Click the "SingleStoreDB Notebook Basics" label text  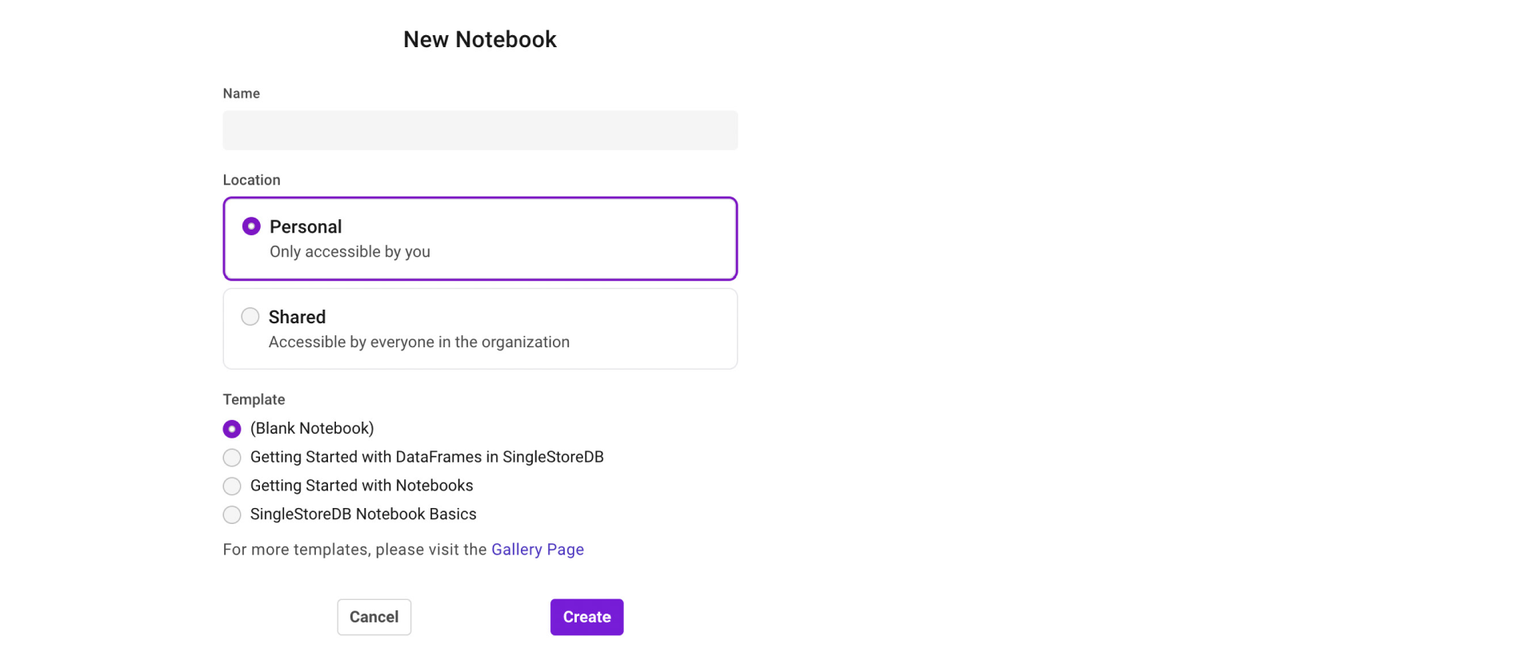363,514
